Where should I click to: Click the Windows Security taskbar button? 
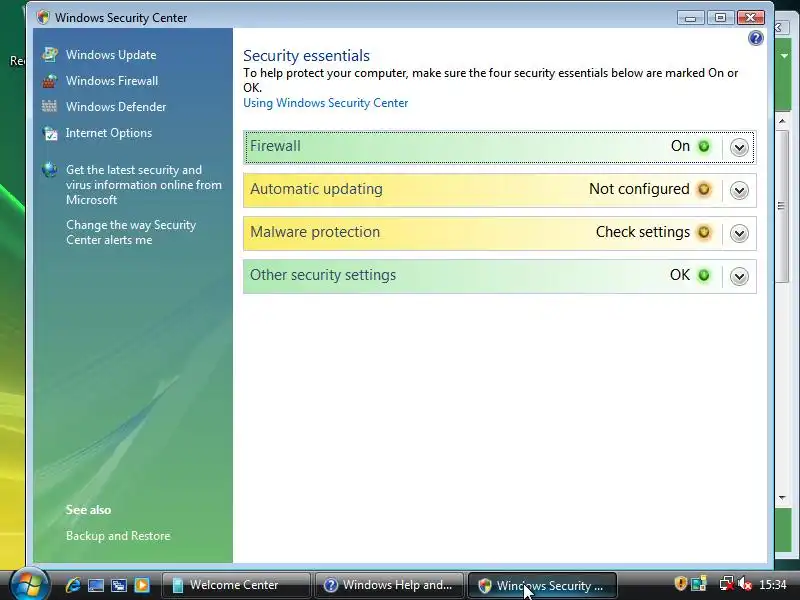[542, 585]
